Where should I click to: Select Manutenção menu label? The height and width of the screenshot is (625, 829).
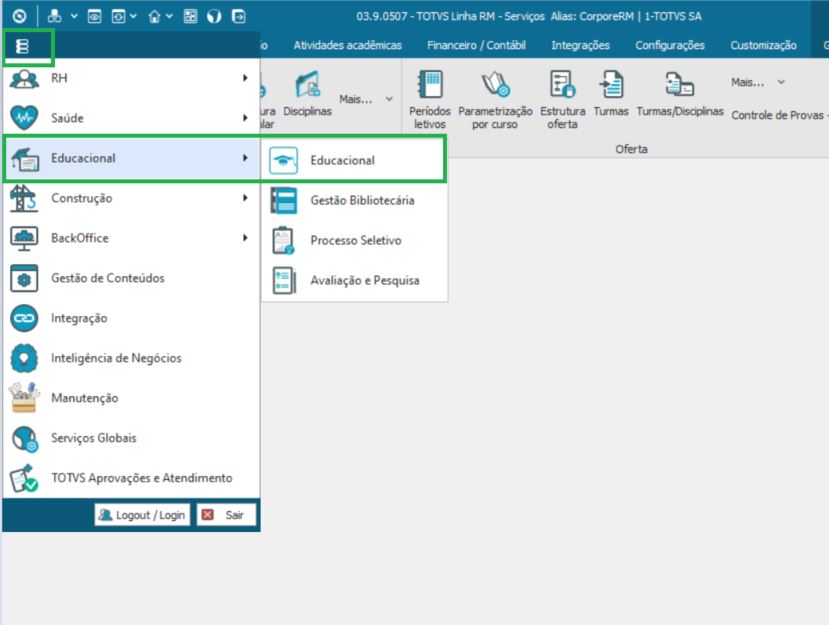click(x=85, y=398)
